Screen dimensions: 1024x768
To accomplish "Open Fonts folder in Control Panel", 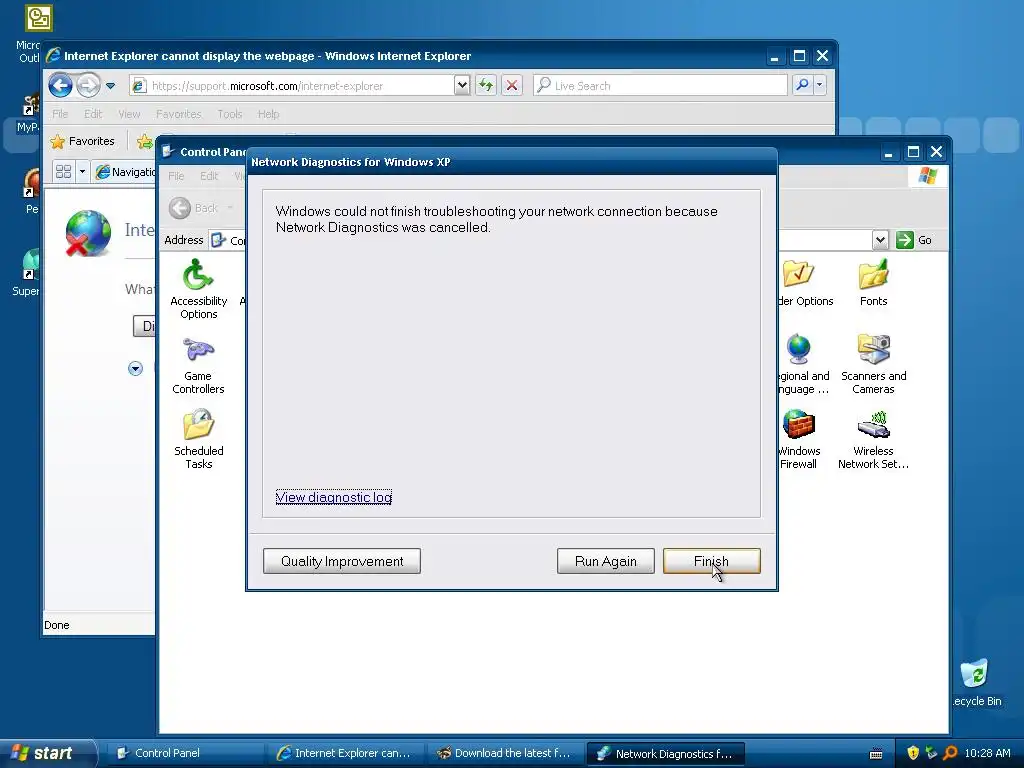I will click(874, 283).
